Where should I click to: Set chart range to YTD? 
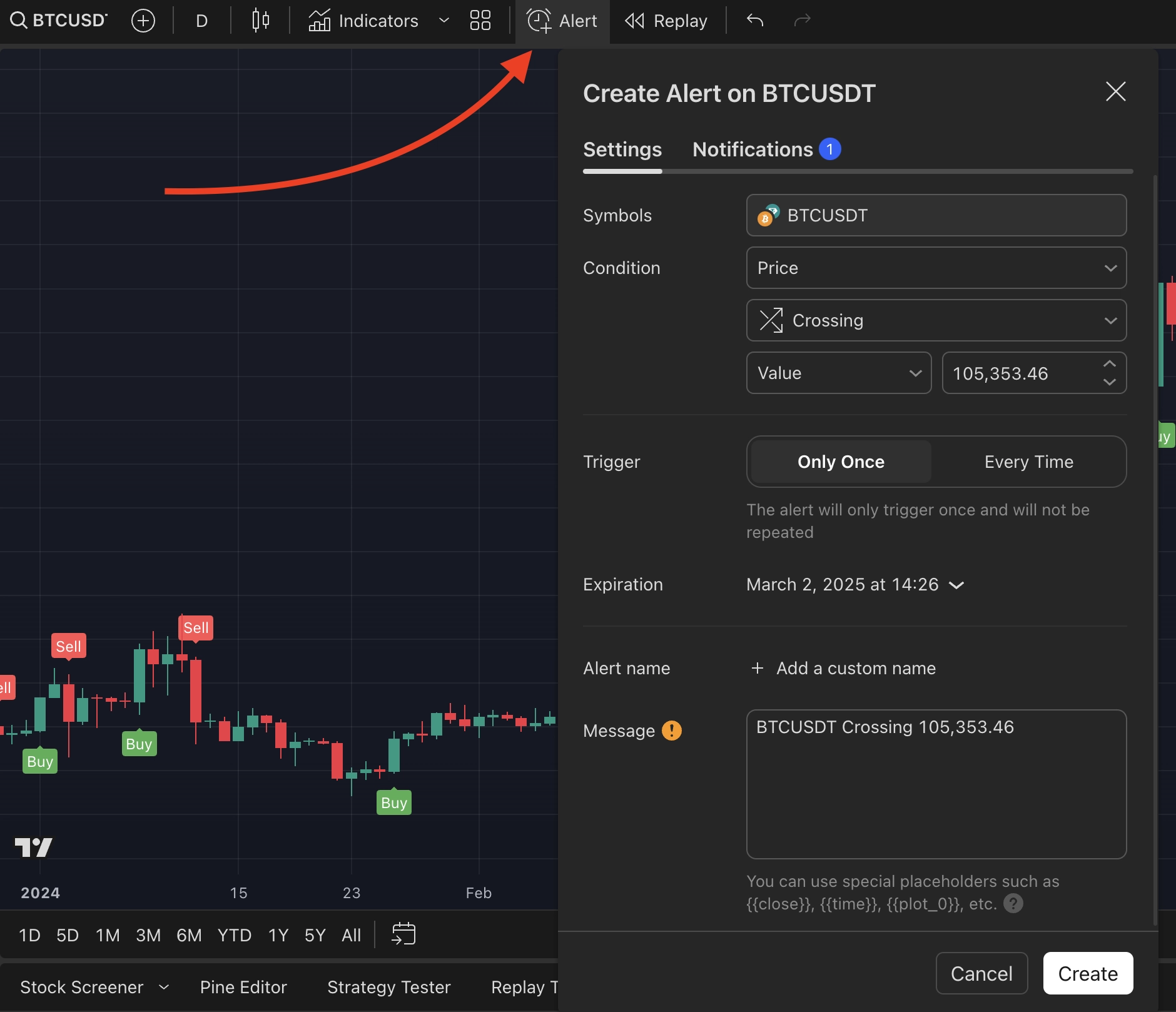(235, 935)
